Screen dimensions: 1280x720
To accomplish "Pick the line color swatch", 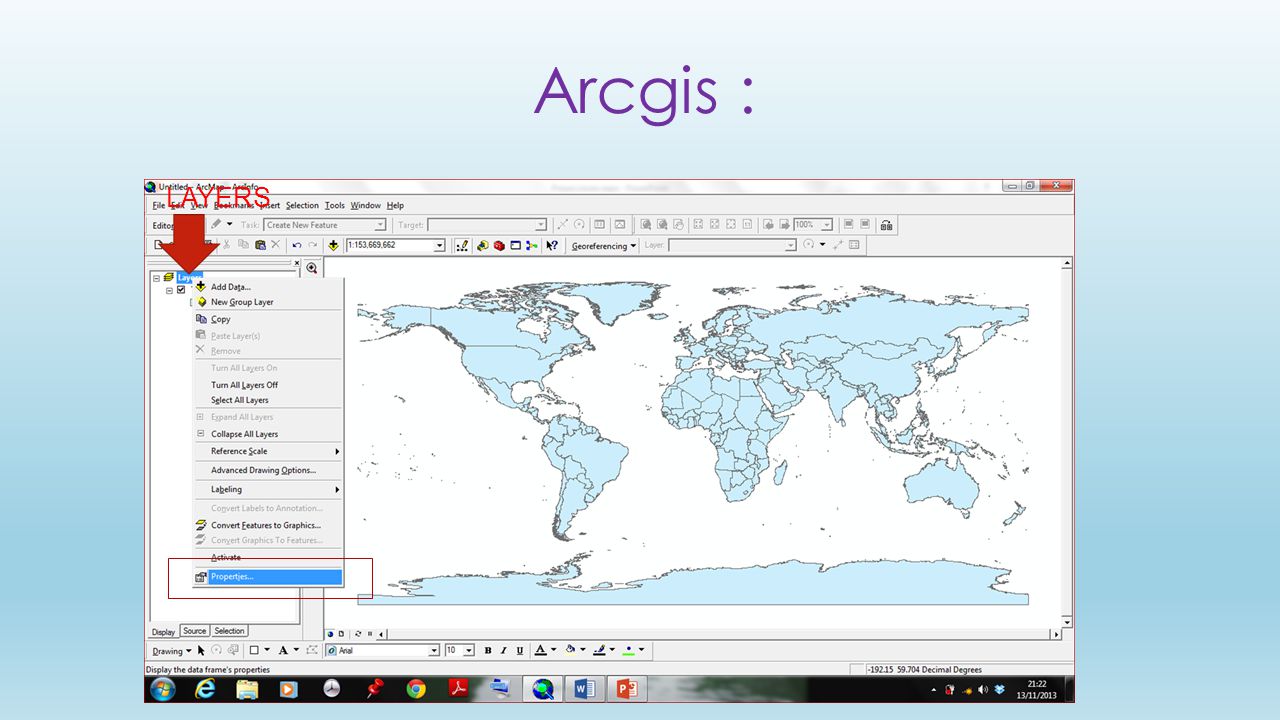I will (x=600, y=650).
